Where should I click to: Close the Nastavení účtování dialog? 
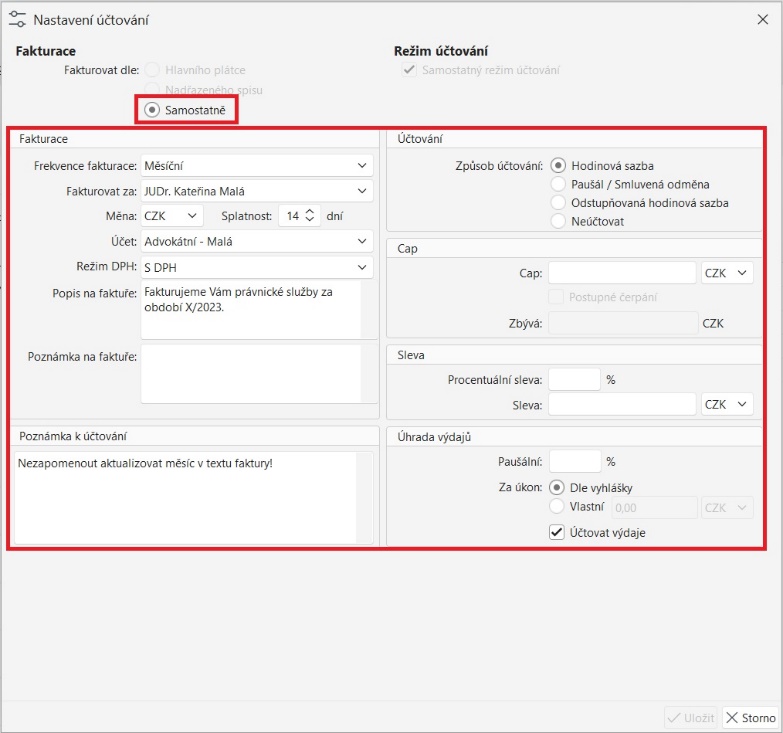pyautogui.click(x=764, y=19)
